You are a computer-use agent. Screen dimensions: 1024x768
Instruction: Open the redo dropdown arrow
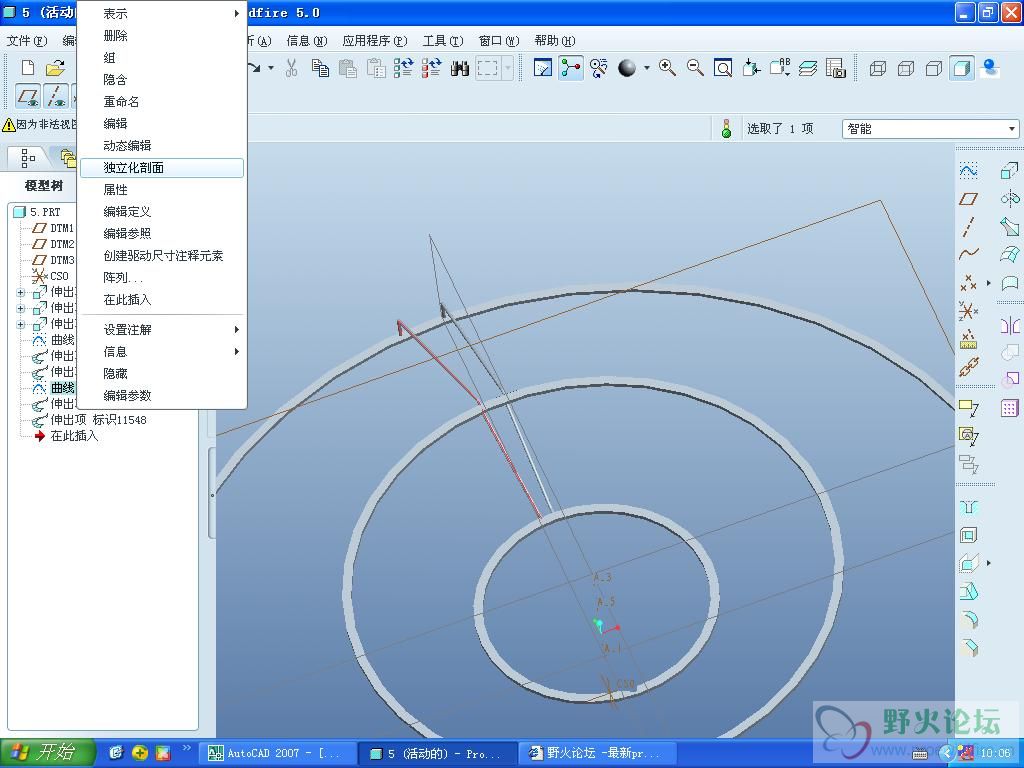(271, 68)
